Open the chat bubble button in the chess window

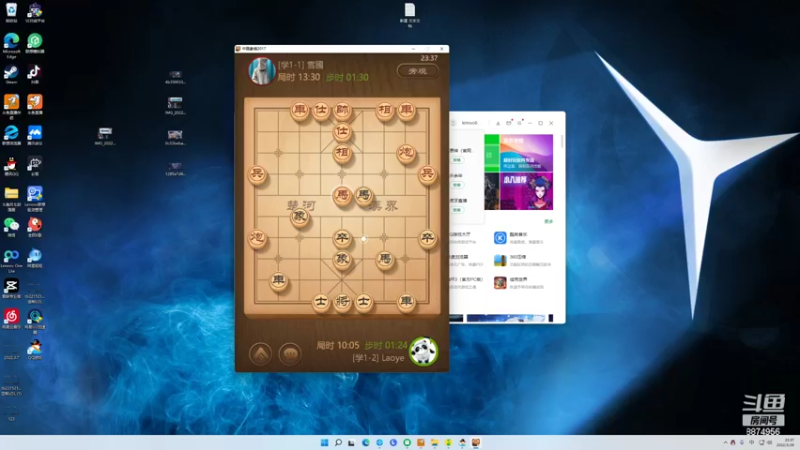coord(290,354)
